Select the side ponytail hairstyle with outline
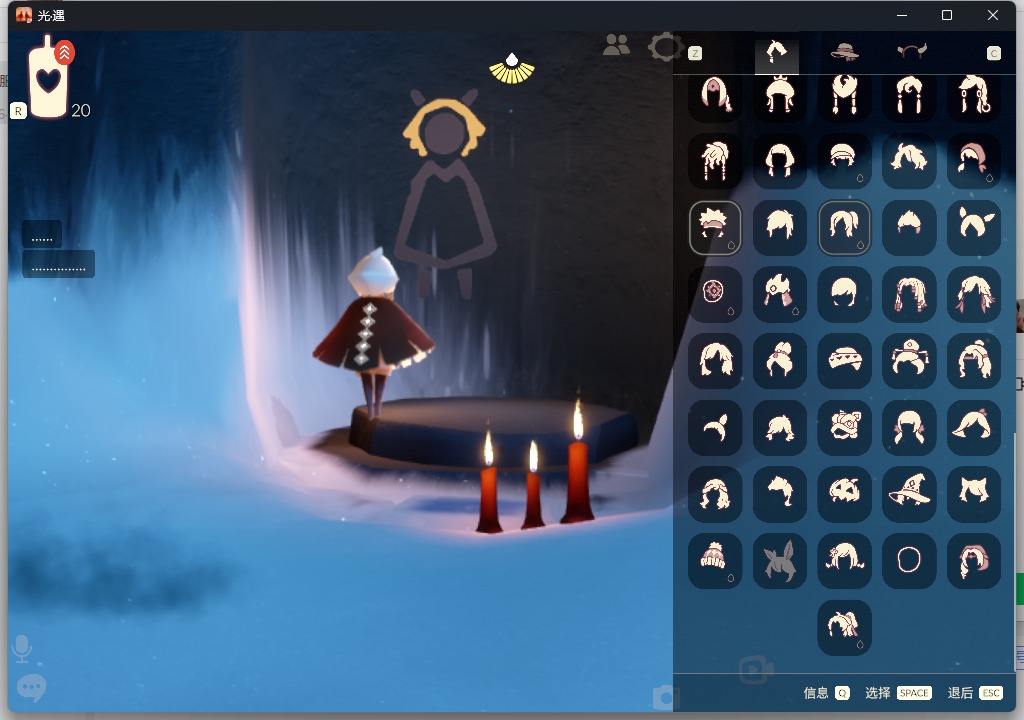Viewport: 1024px width, 720px height. pos(844,227)
